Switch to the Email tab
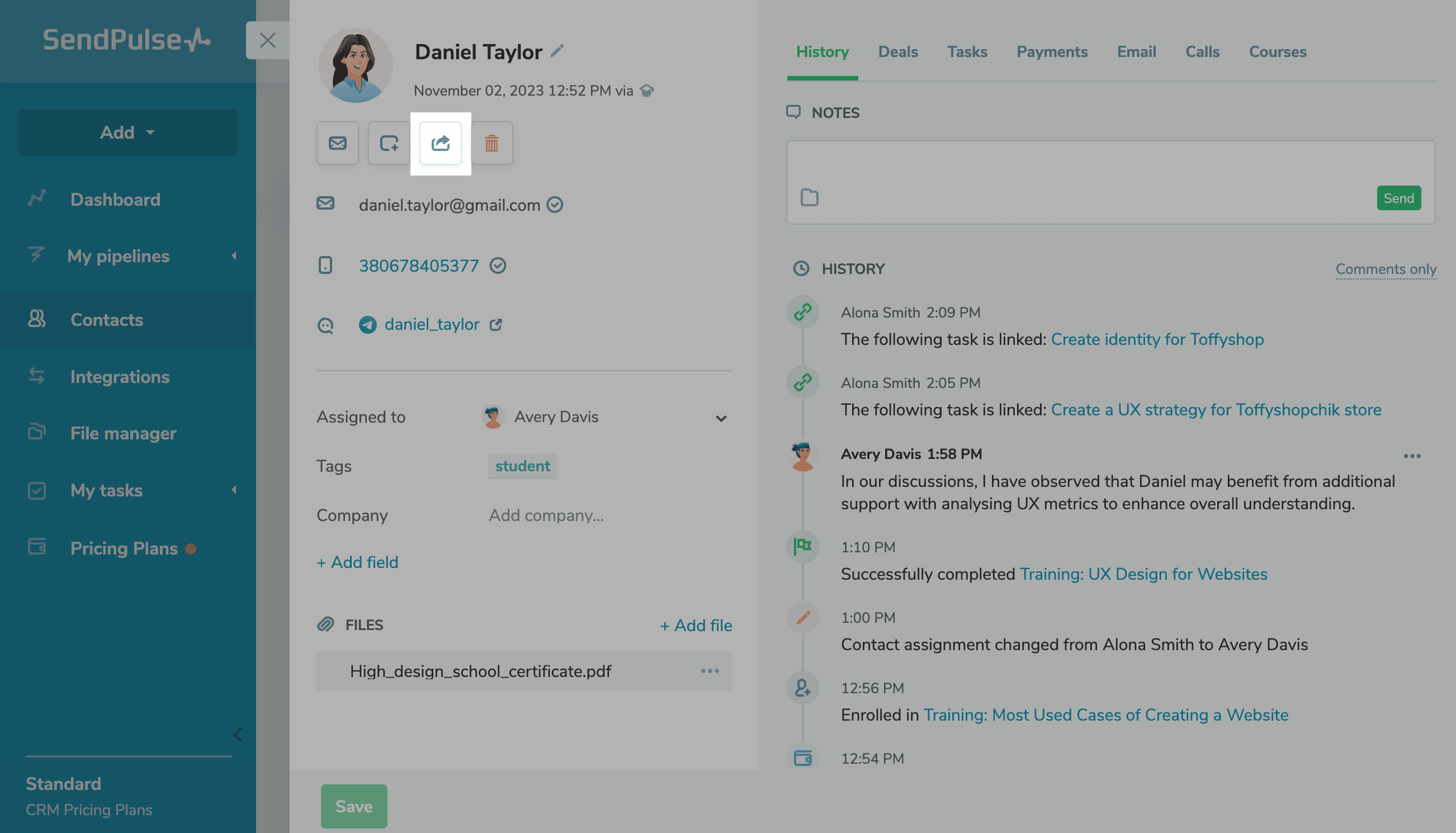Image resolution: width=1456 pixels, height=833 pixels. 1136,52
